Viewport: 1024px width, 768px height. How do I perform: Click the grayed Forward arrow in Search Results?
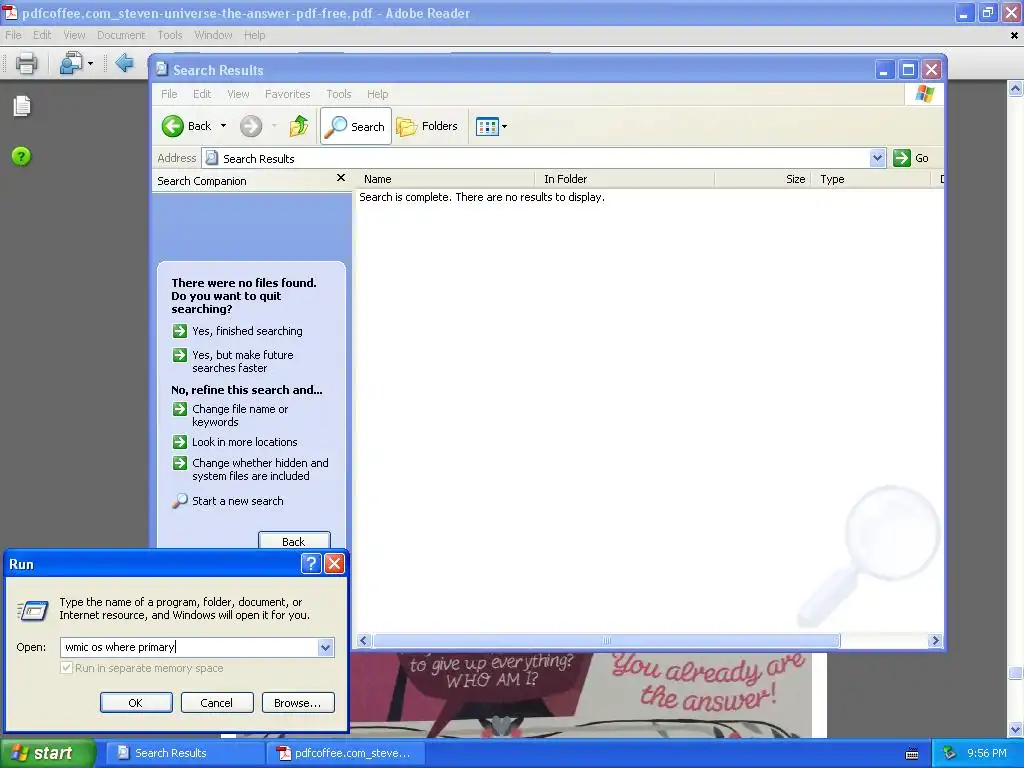(x=251, y=126)
